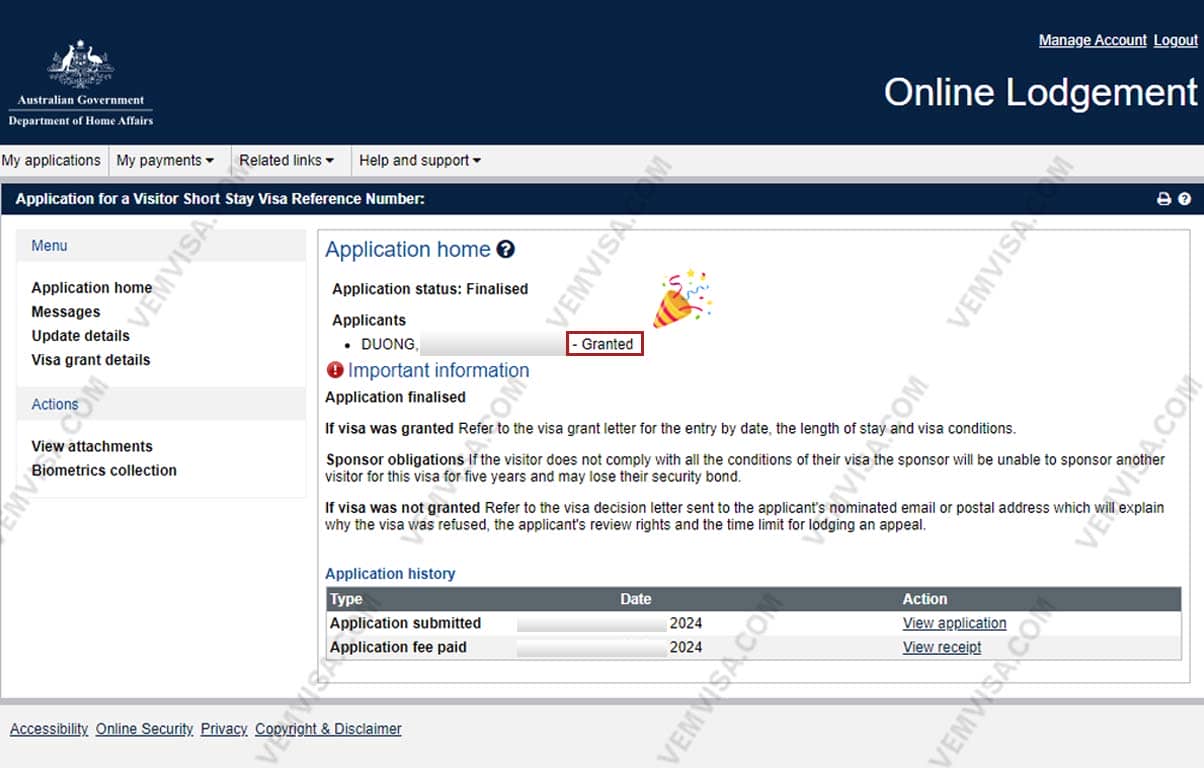Open the Accessibility footer link

click(x=49, y=729)
